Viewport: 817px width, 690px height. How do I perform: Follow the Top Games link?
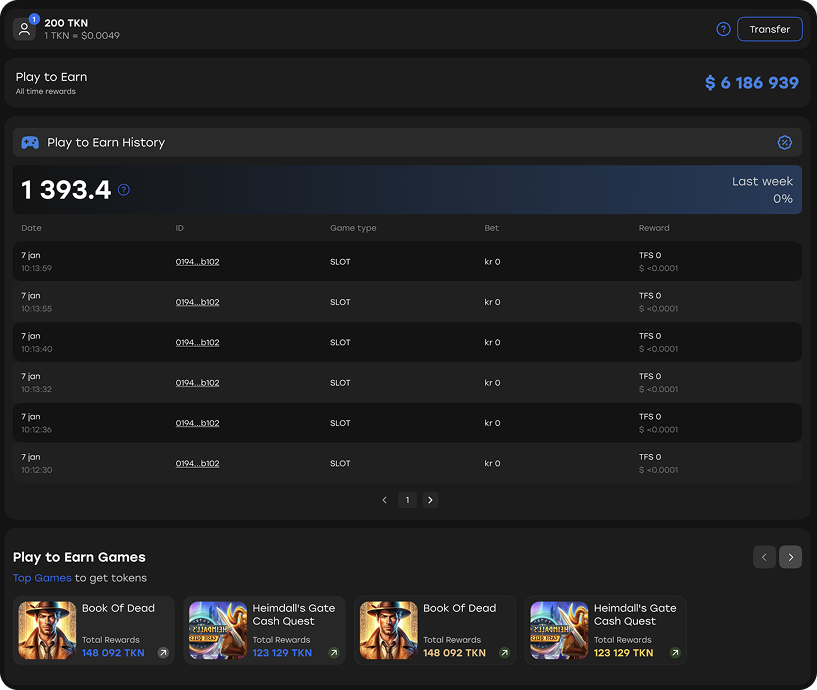click(x=42, y=578)
